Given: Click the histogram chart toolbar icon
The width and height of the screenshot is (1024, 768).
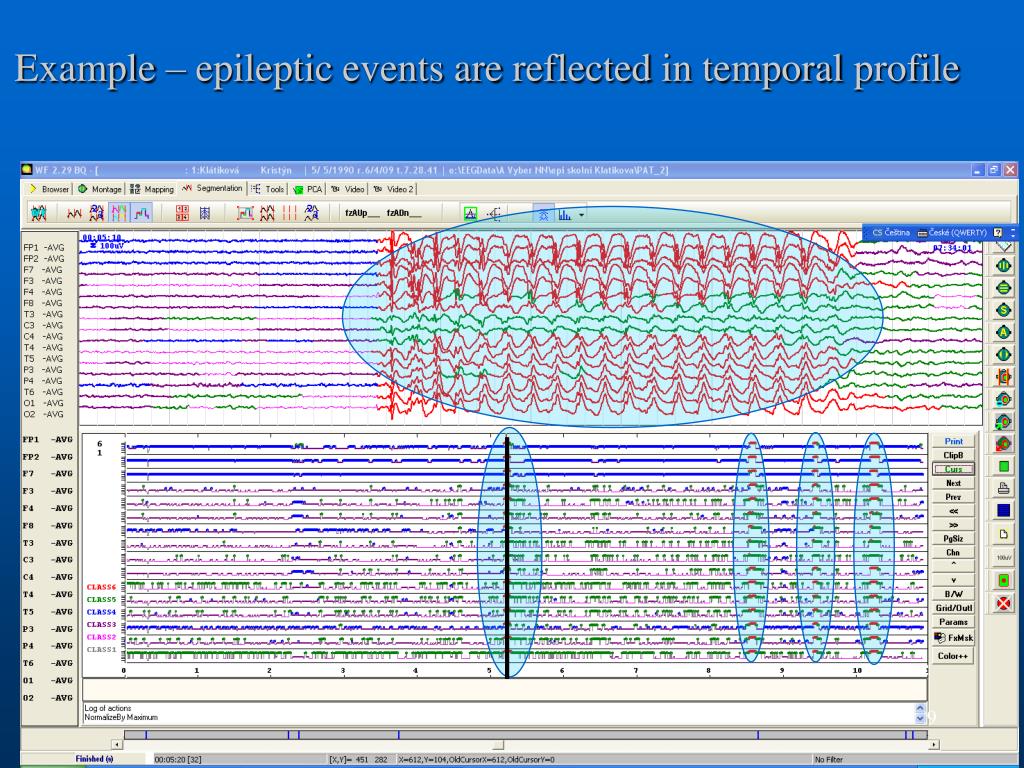Looking at the screenshot, I should tap(565, 213).
